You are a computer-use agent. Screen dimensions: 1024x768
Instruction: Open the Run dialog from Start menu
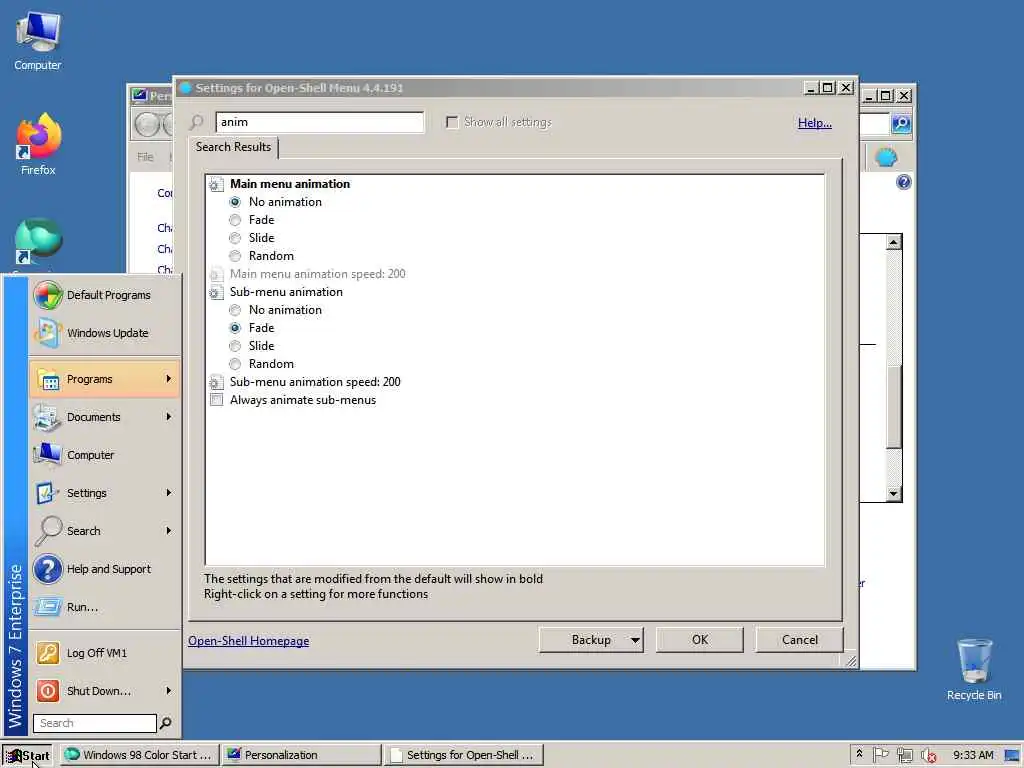click(x=104, y=607)
